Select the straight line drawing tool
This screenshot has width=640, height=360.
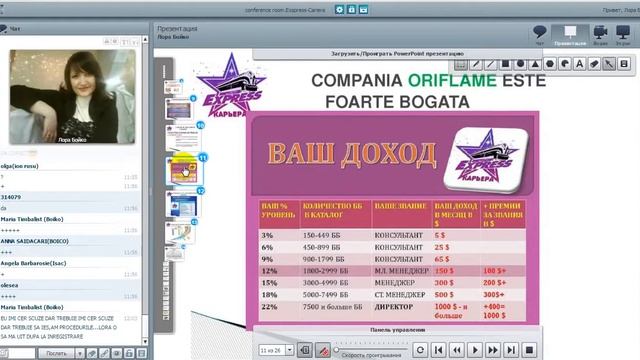[490, 64]
